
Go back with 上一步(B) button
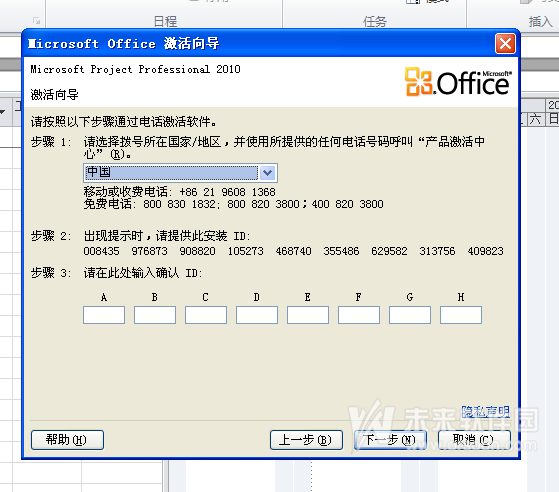click(x=306, y=440)
